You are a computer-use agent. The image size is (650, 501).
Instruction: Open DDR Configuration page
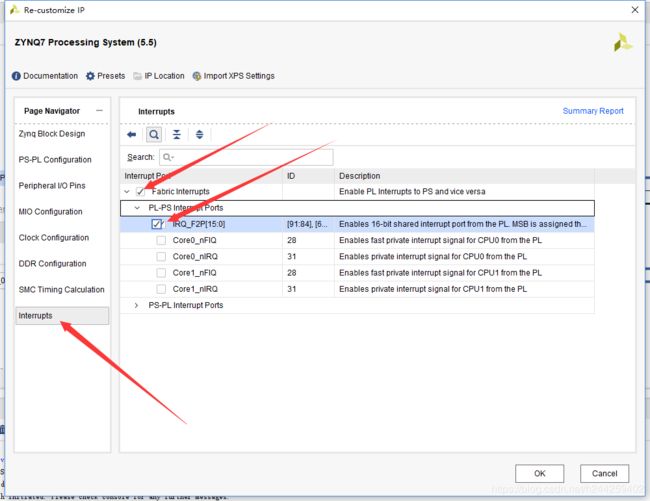[x=53, y=264]
